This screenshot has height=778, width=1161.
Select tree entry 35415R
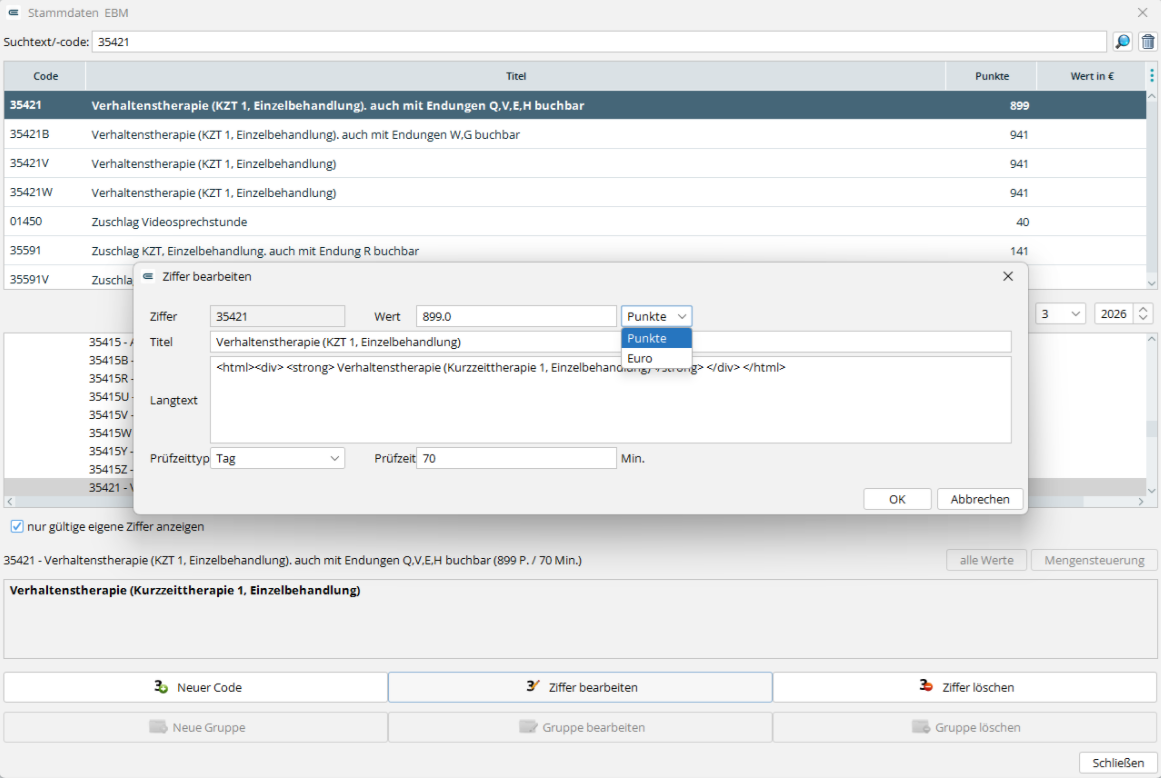(111, 378)
